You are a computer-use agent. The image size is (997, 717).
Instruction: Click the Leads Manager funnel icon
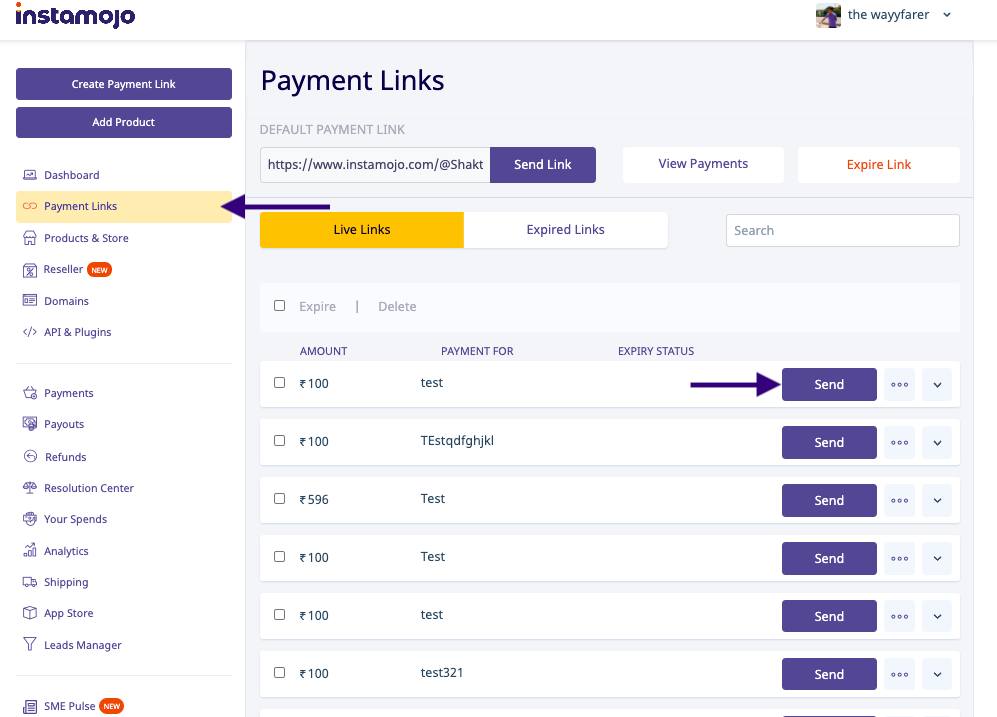click(x=30, y=644)
